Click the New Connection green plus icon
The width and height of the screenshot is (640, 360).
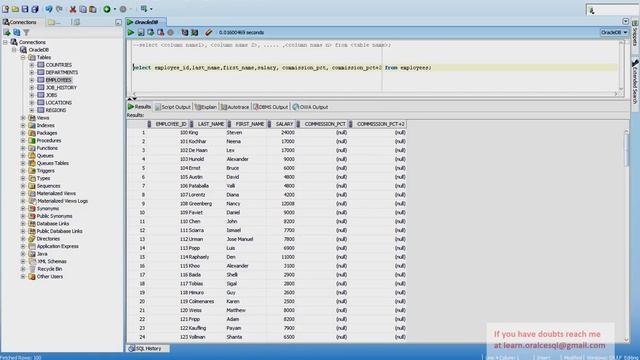(7, 32)
